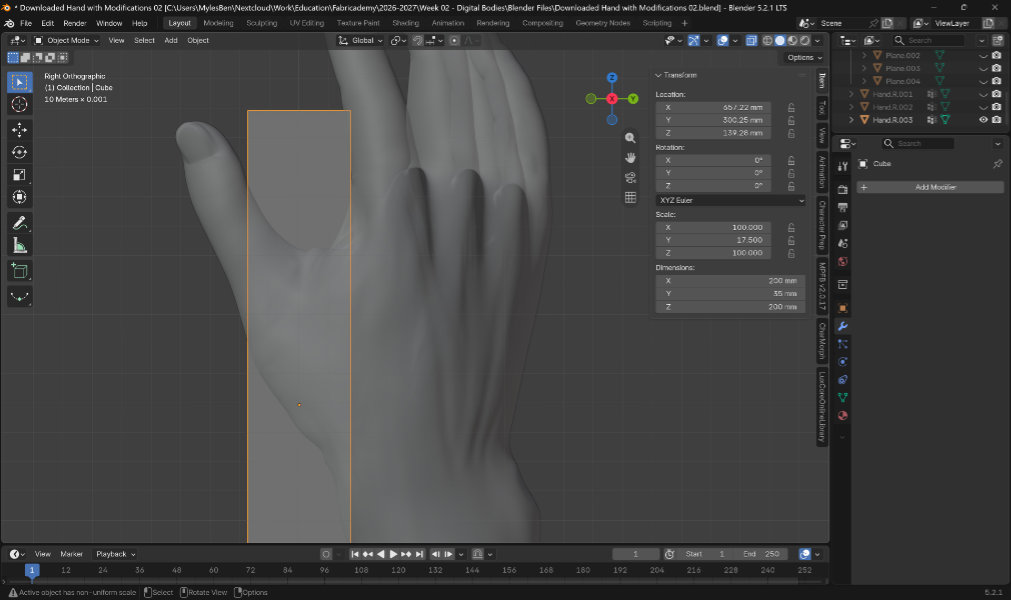Lock the Rotation Z value
The height and width of the screenshot is (600, 1011).
[791, 186]
